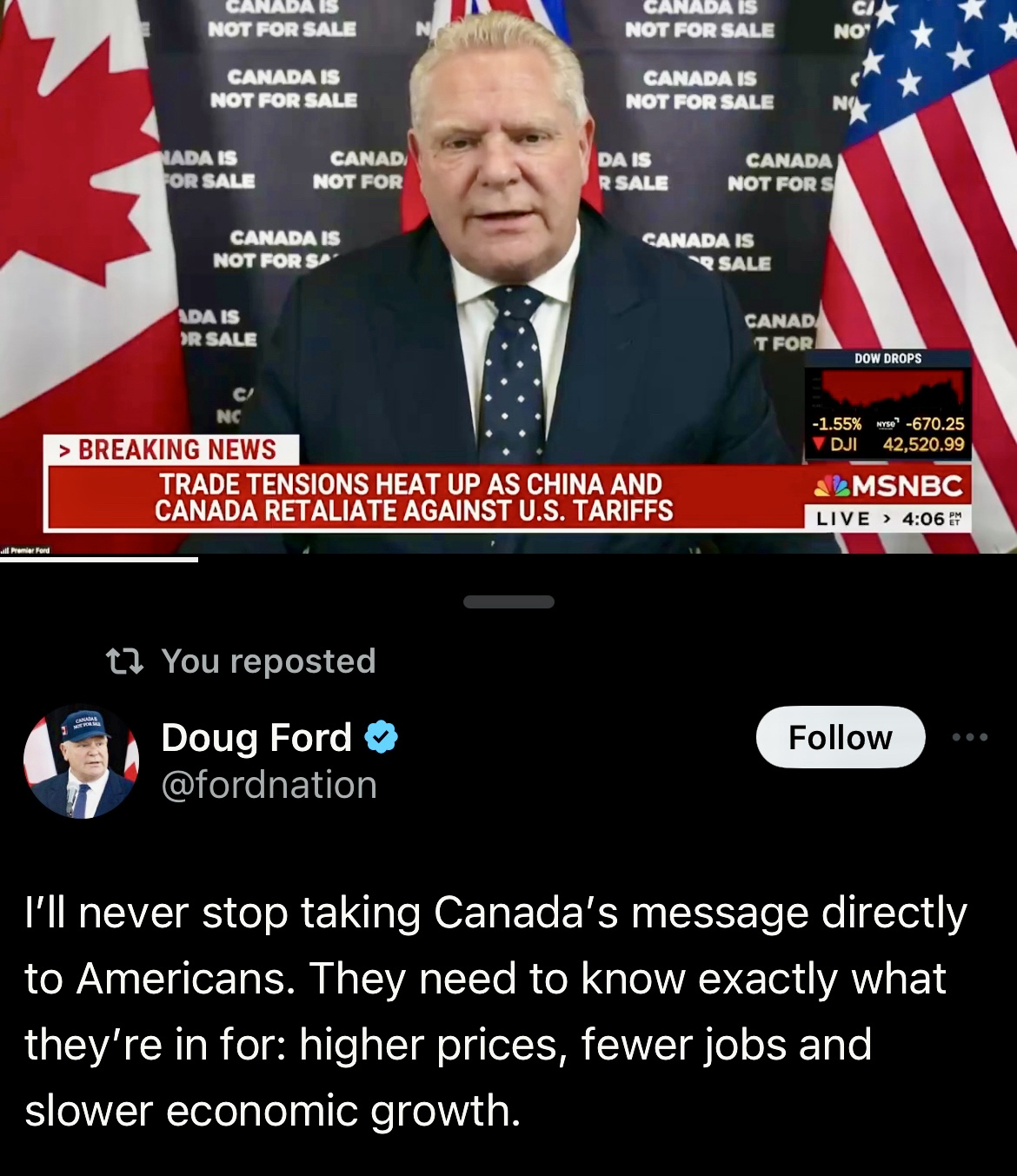Image resolution: width=1017 pixels, height=1176 pixels.
Task: Tap the repost arrows icon above the post
Action: click(124, 662)
